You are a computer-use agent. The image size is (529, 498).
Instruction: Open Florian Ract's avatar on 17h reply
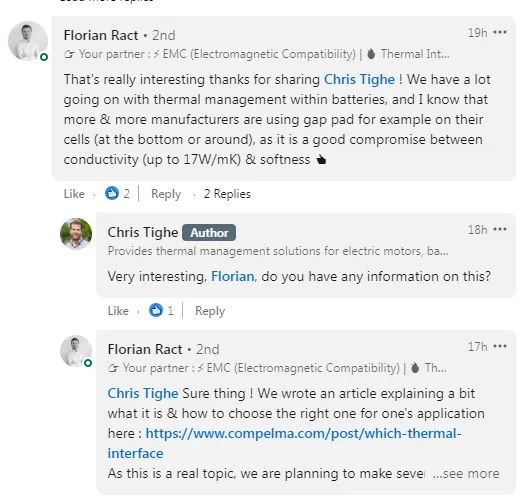[76, 351]
